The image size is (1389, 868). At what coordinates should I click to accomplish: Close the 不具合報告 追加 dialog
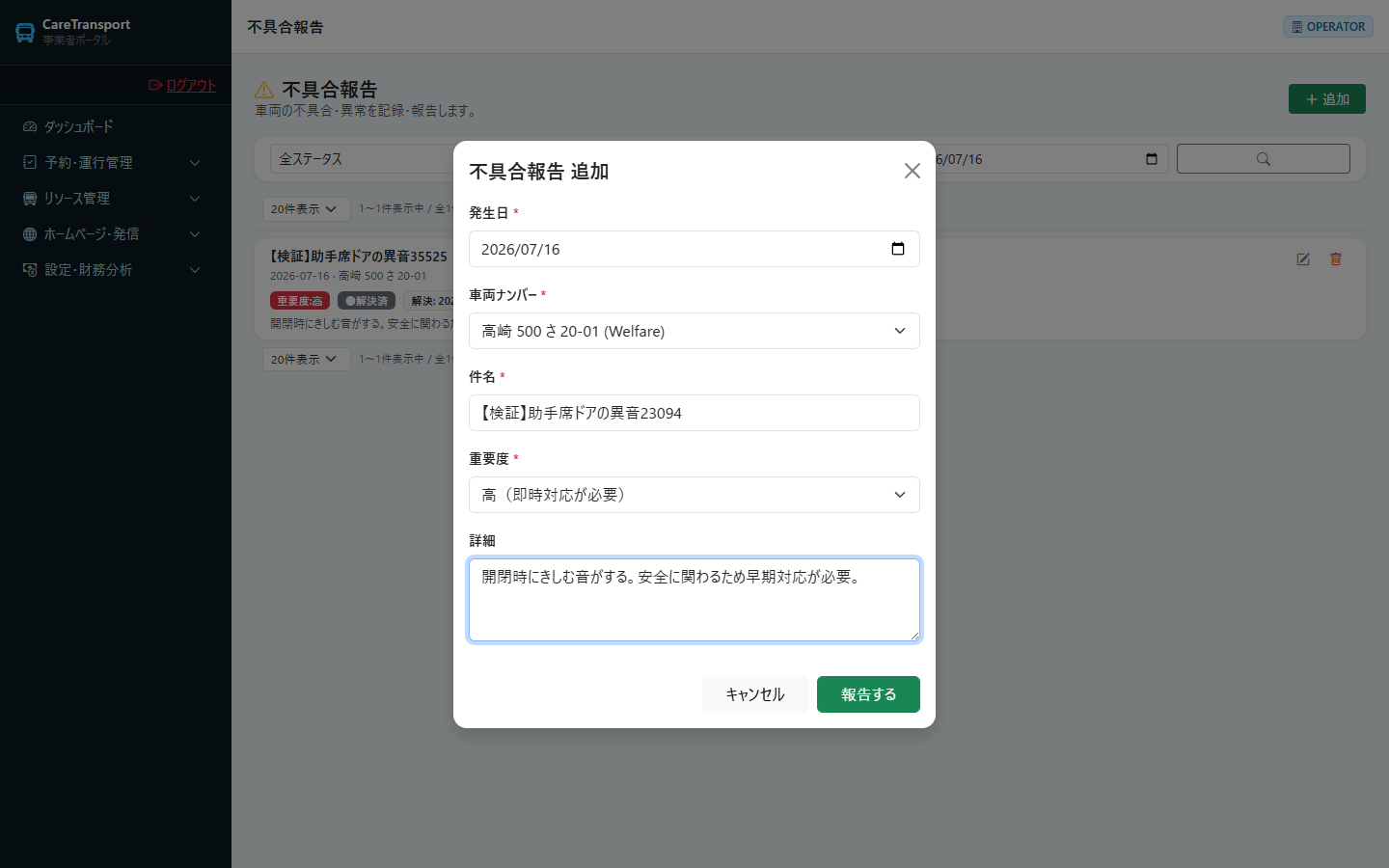point(912,171)
